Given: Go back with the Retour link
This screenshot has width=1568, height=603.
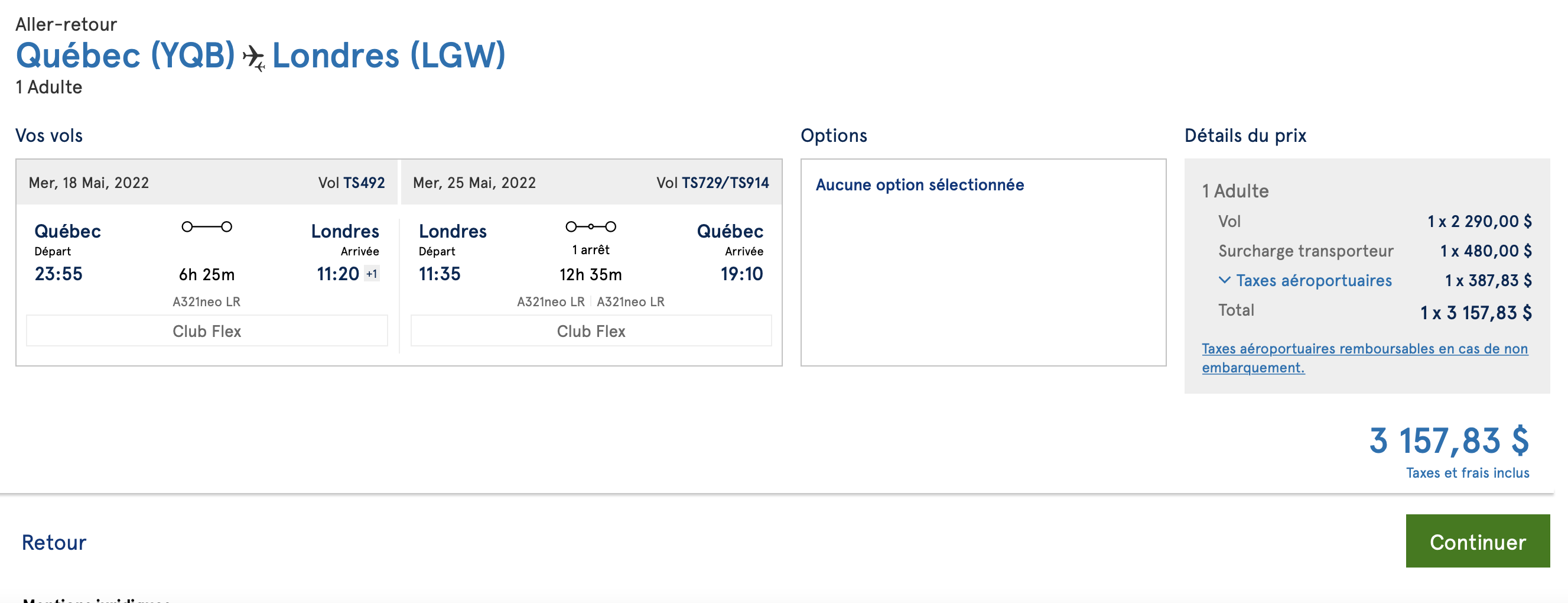Looking at the screenshot, I should (x=54, y=542).
